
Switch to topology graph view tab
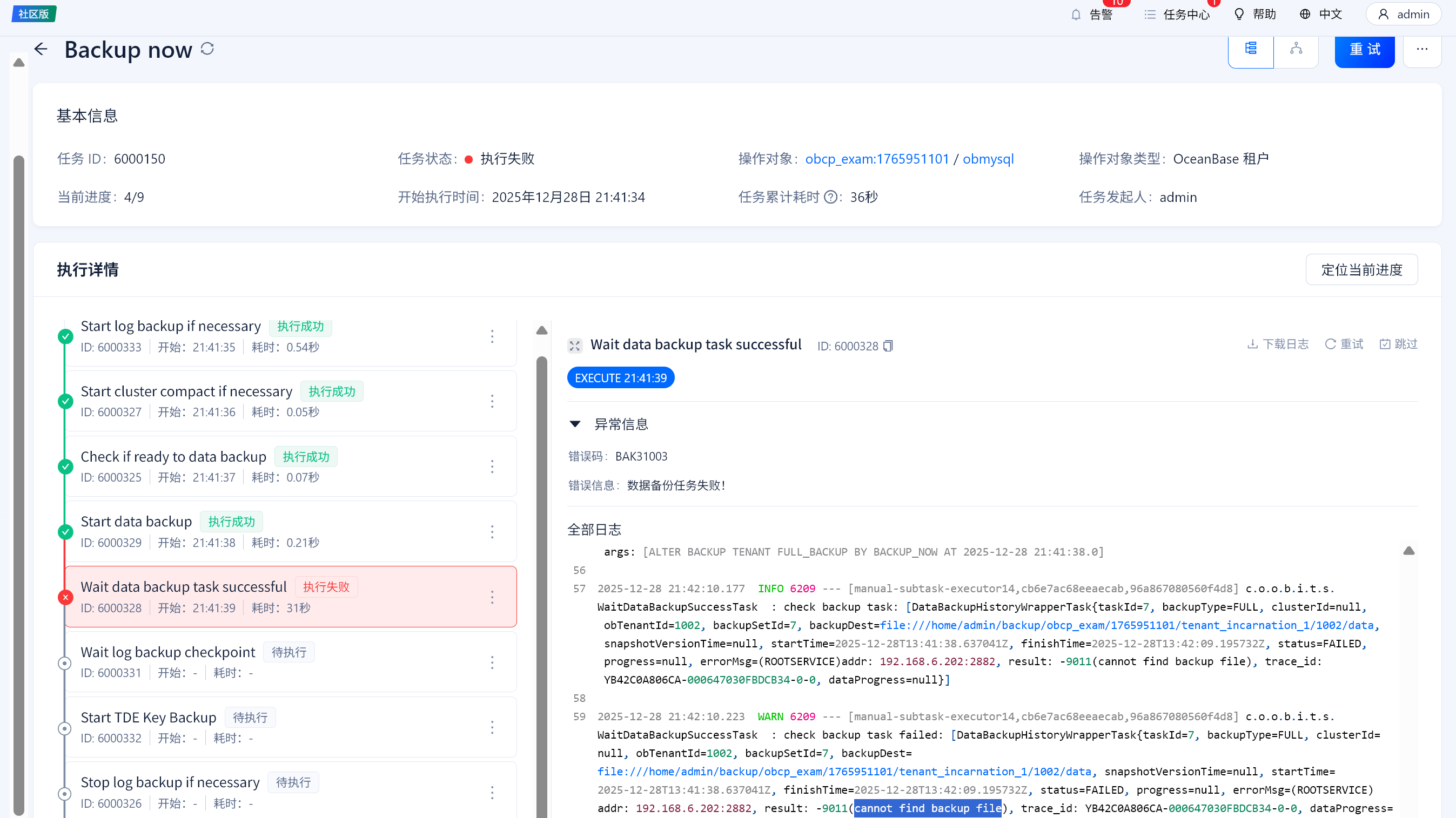1296,49
